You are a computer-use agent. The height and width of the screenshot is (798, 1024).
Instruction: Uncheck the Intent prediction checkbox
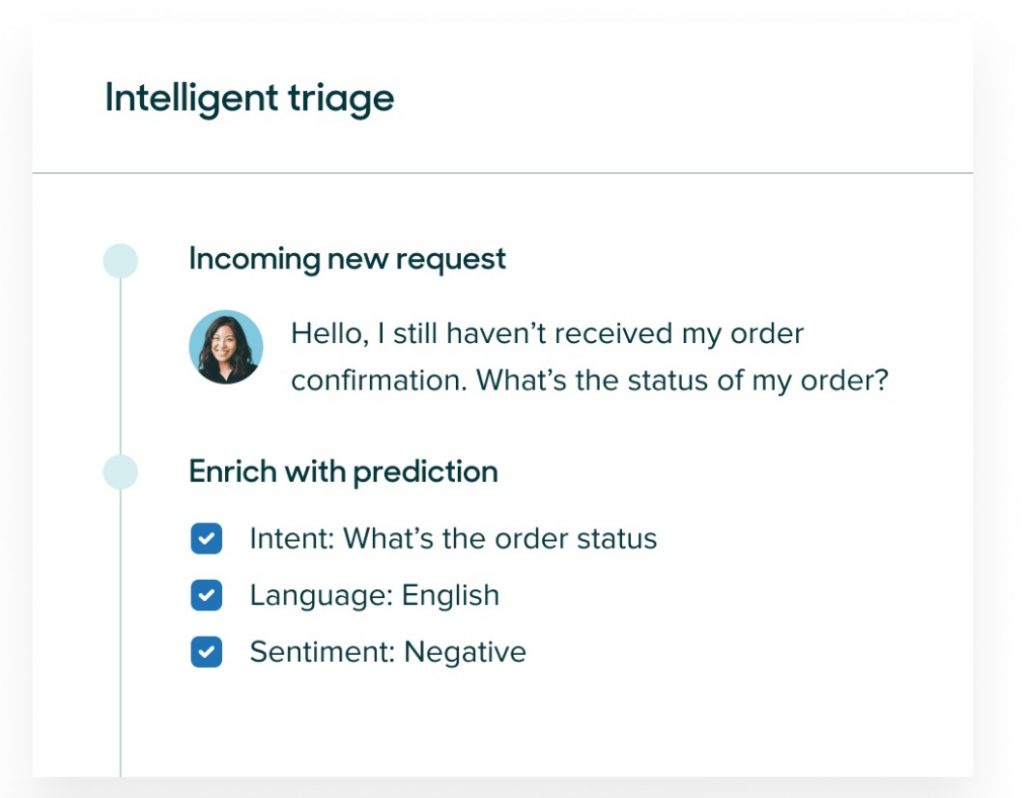206,539
